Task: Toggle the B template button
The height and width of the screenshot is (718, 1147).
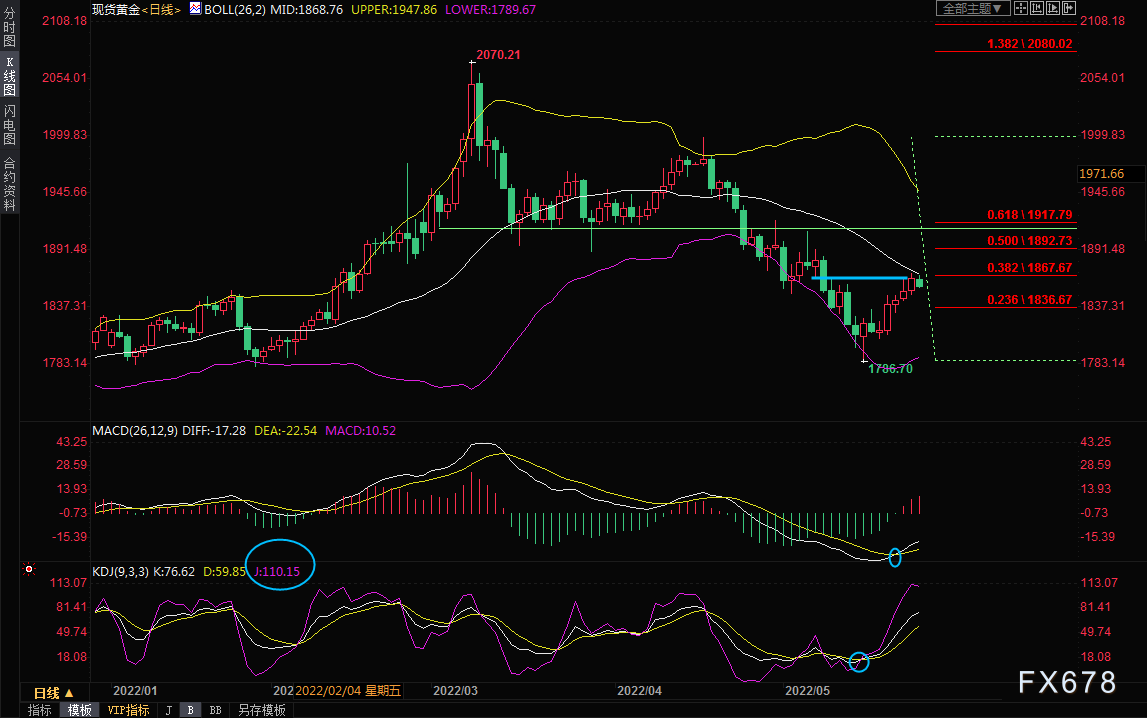Action: coord(190,710)
